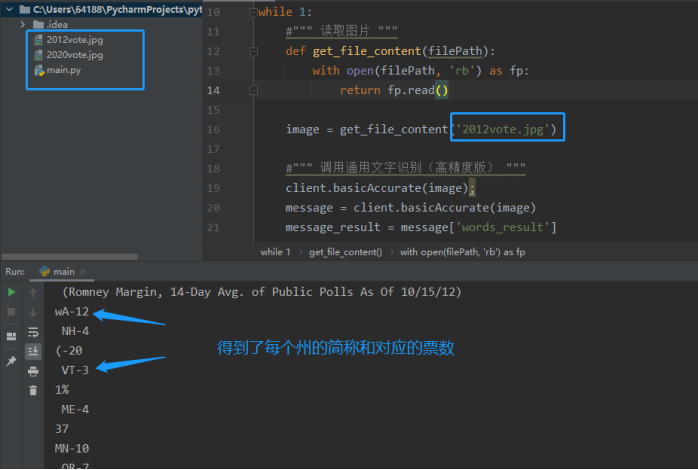
Task: Place cursor on 'return fp.read()' line
Action: pos(394,90)
